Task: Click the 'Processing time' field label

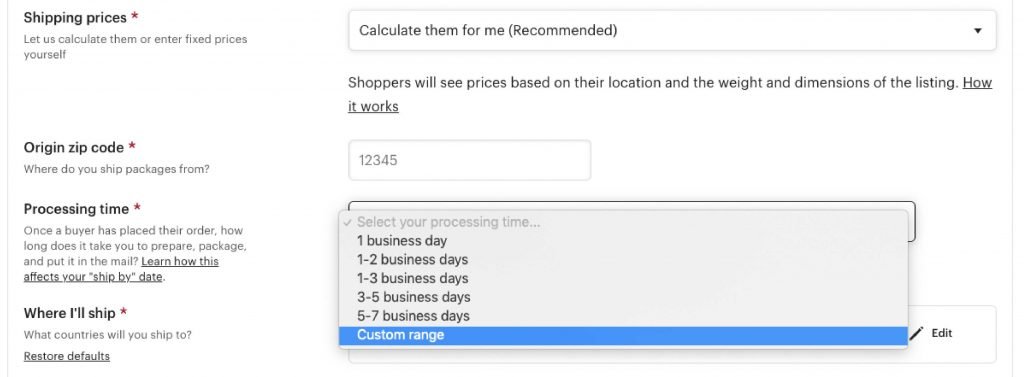Action: pyautogui.click(x=76, y=209)
